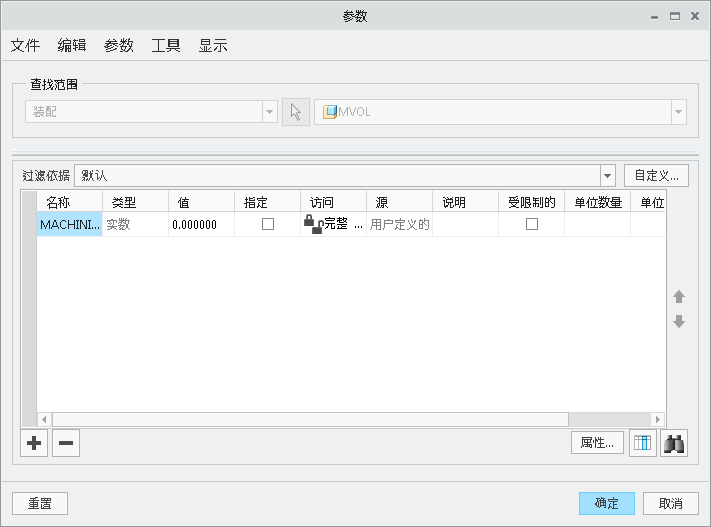The height and width of the screenshot is (527, 711).
Task: Click the 自定义... button
Action: (656, 175)
